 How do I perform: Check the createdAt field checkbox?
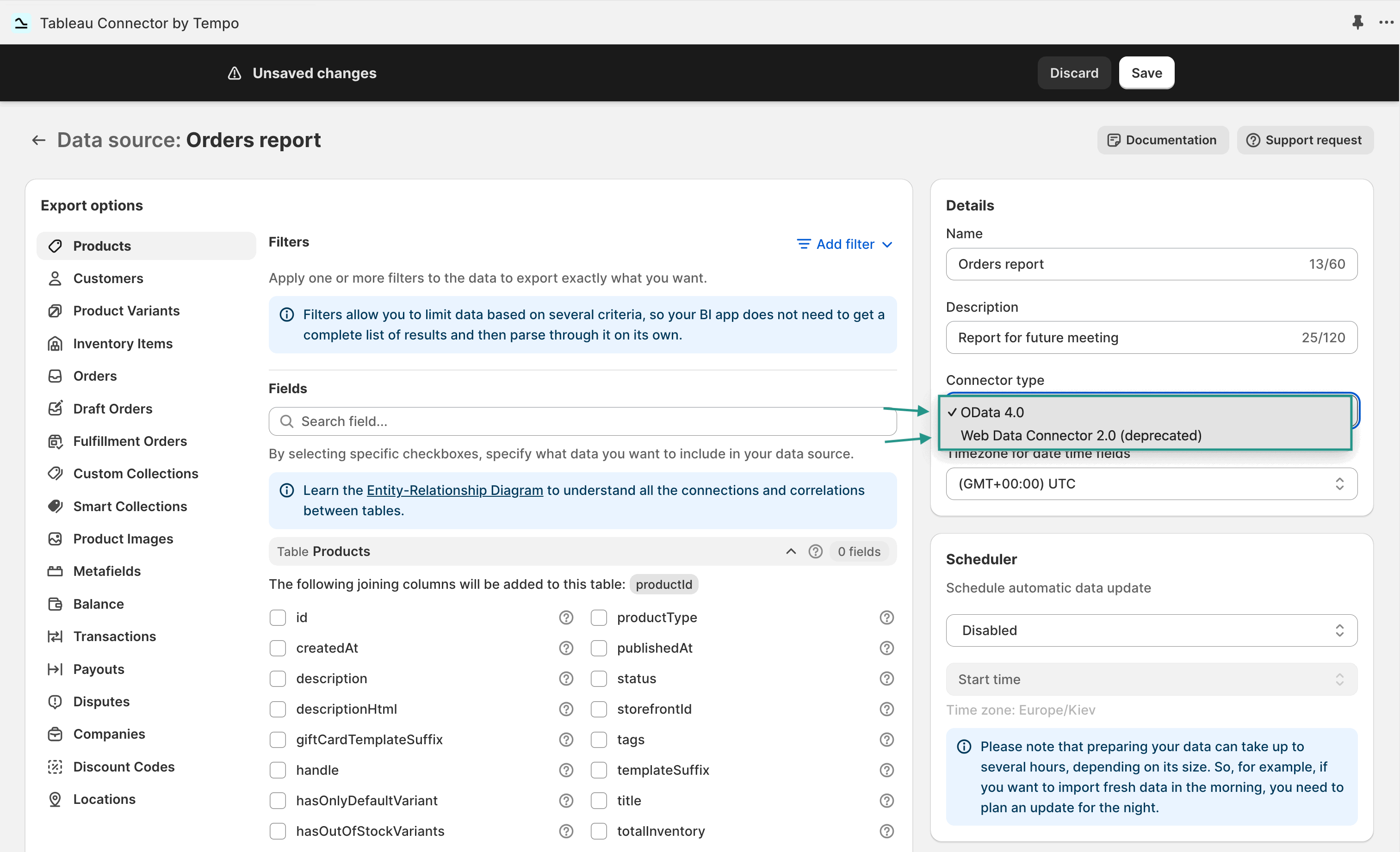click(x=278, y=648)
